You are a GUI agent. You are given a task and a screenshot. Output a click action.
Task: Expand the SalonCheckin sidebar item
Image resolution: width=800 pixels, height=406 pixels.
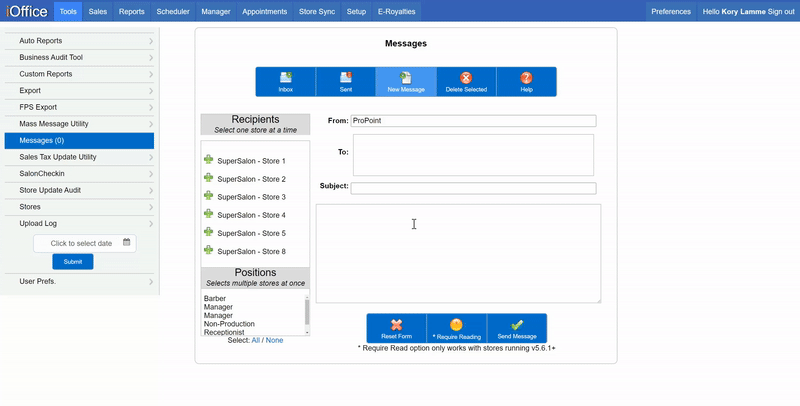(x=79, y=174)
